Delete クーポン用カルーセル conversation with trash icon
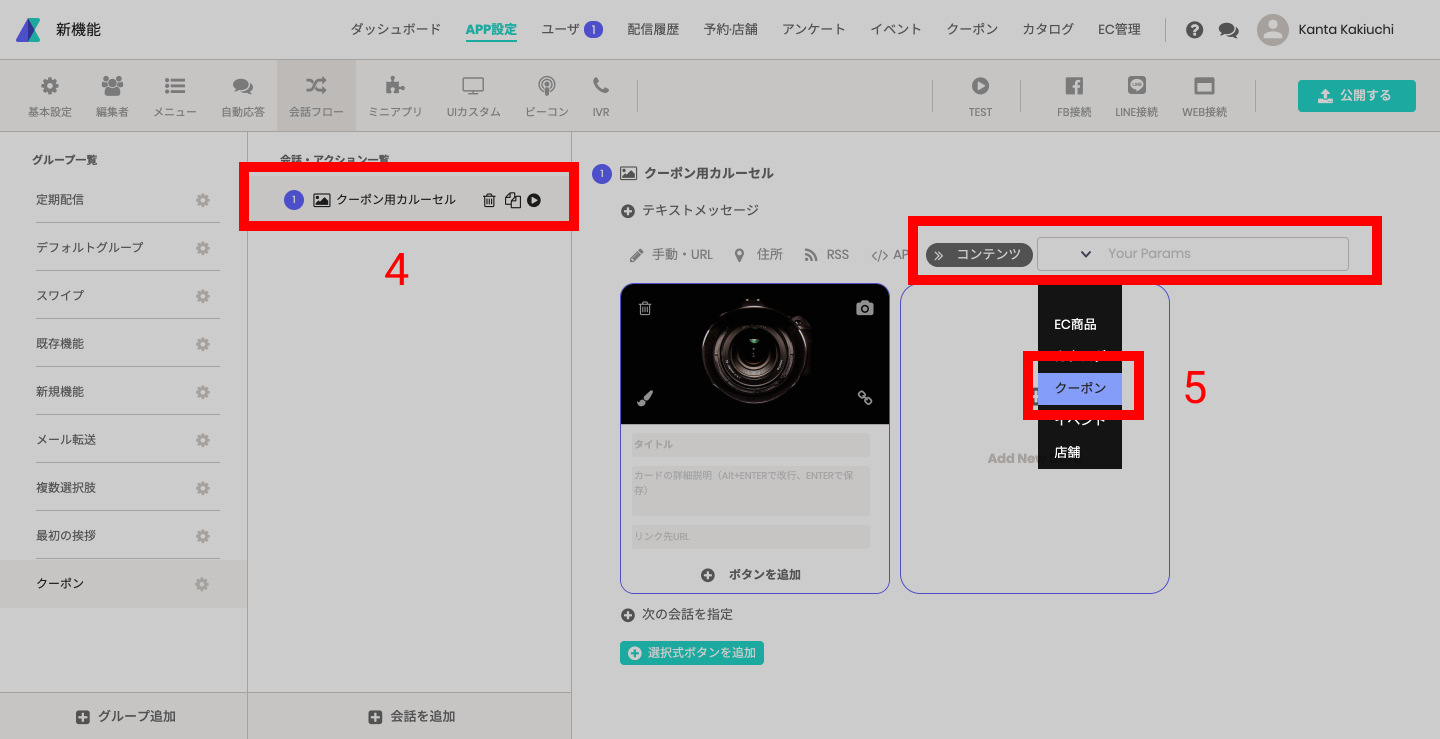The height and width of the screenshot is (739, 1440). pyautogui.click(x=489, y=200)
